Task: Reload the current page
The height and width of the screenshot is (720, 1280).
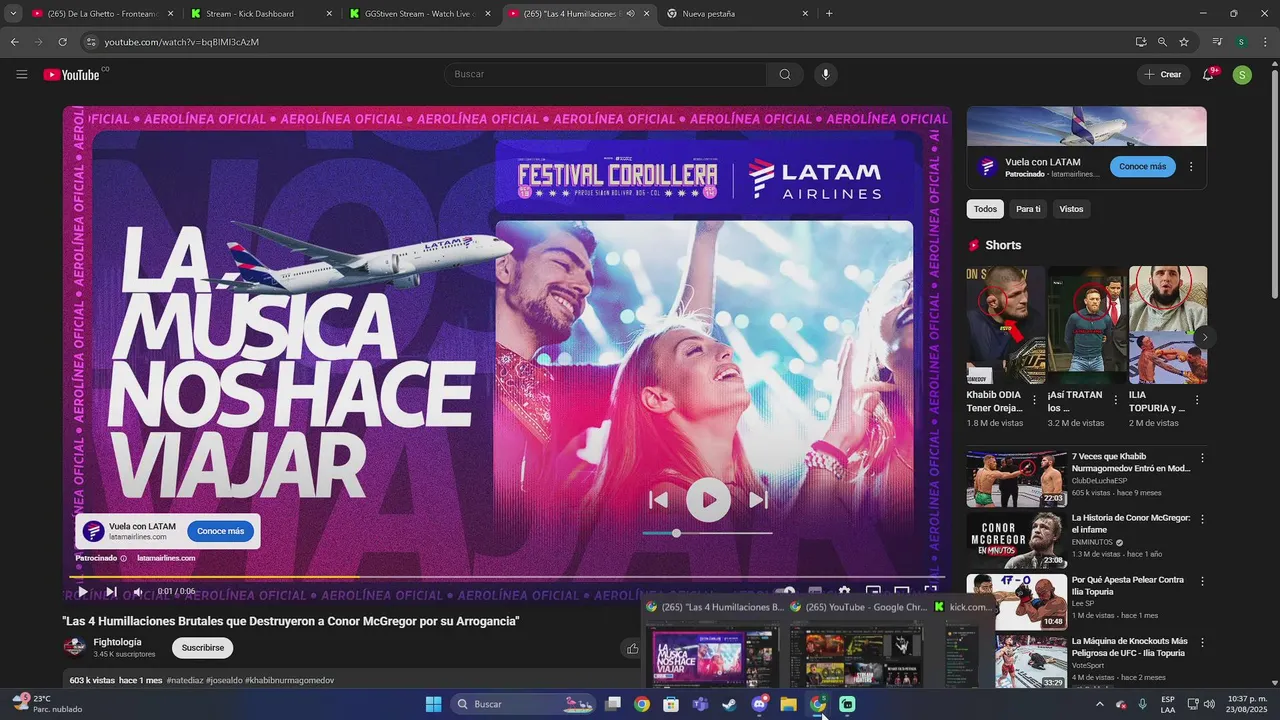Action: pos(62,42)
